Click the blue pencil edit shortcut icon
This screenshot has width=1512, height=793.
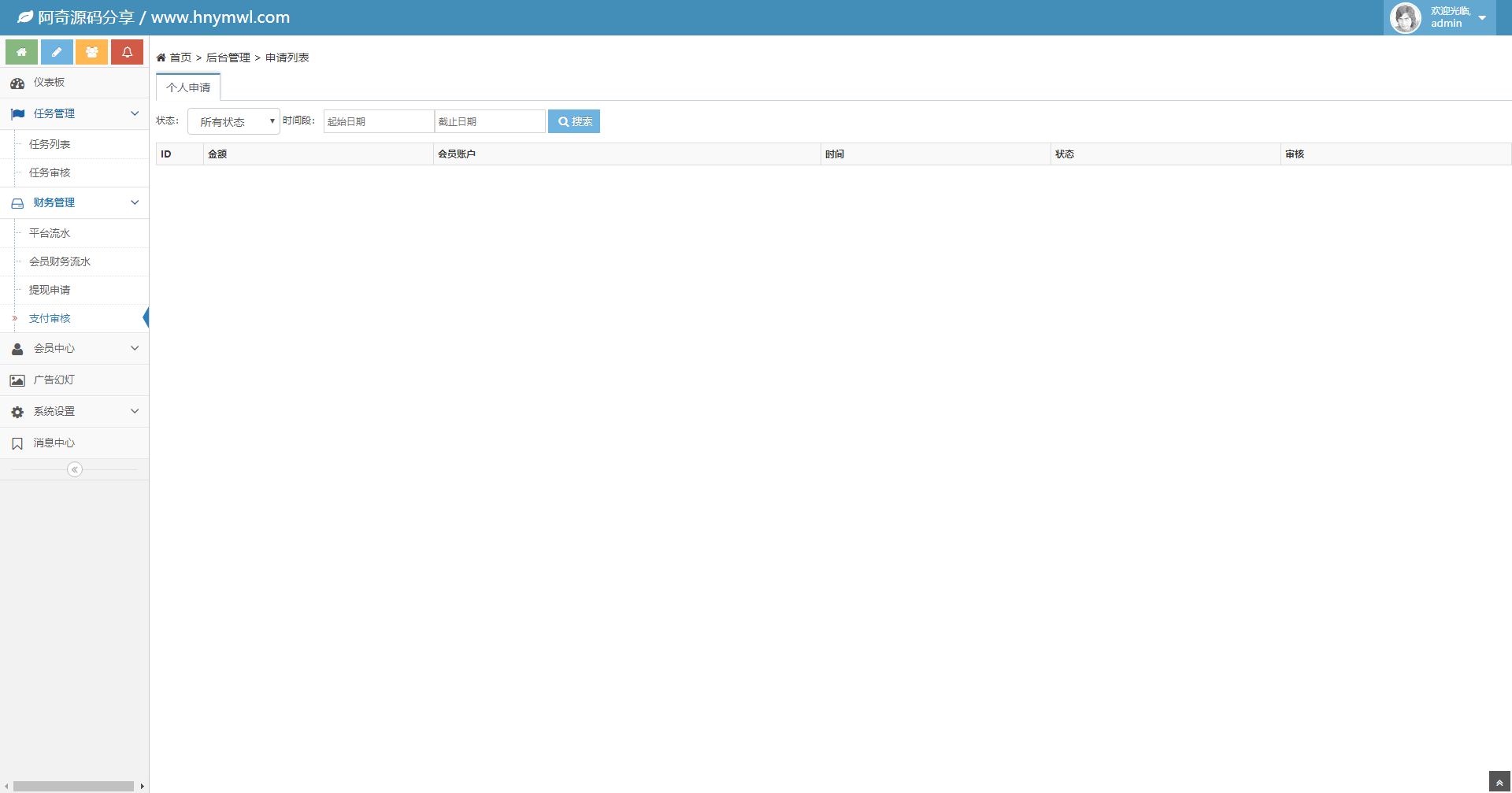(x=57, y=52)
